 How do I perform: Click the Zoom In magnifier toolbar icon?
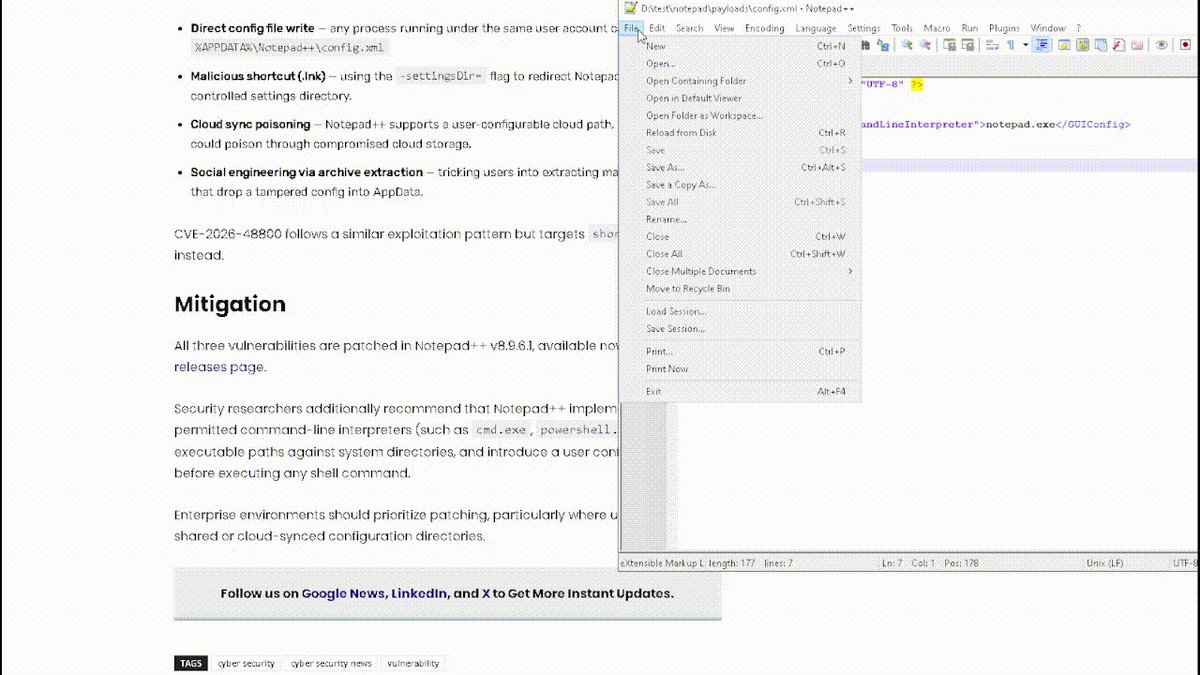[x=907, y=45]
